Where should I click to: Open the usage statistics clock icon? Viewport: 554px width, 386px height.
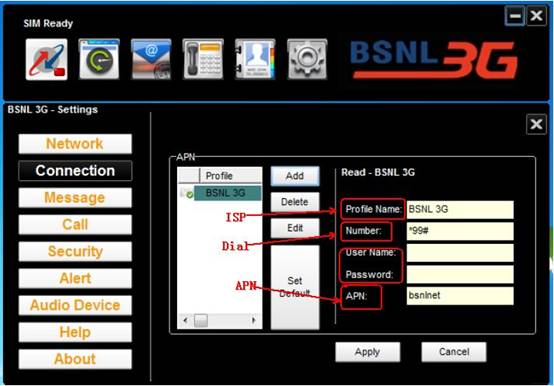99,59
